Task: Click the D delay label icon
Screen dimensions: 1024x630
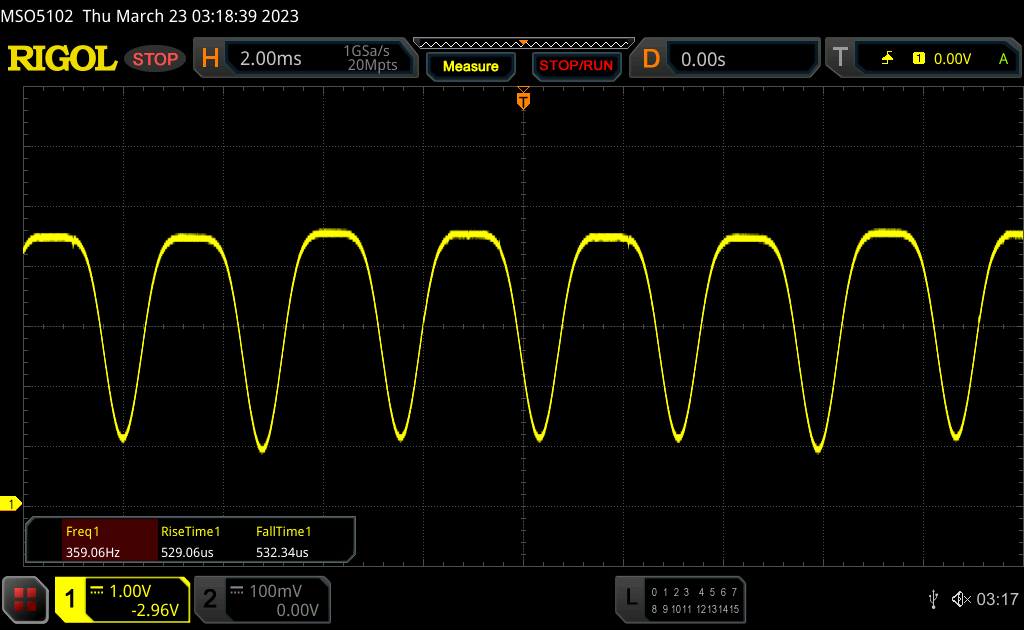Action: coord(651,59)
